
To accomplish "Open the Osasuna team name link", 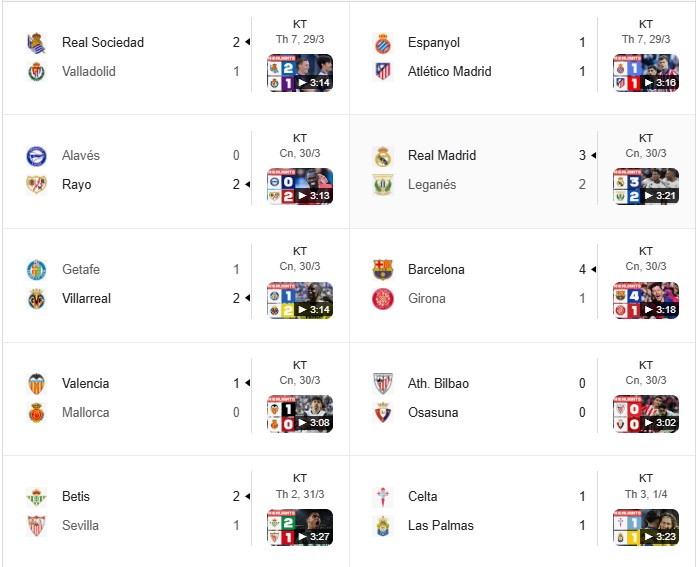I will click(x=433, y=412).
